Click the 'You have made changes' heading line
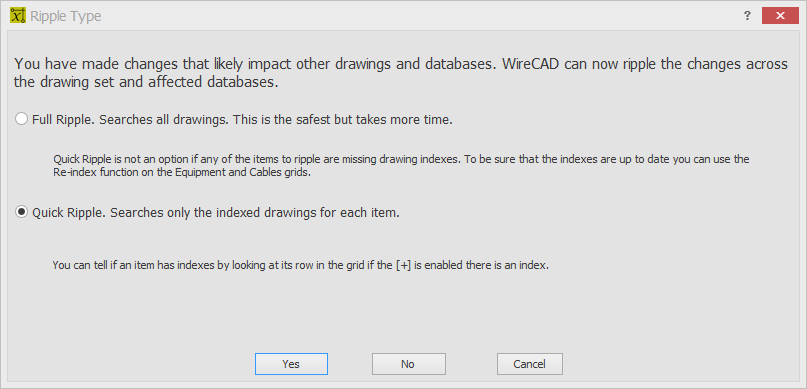This screenshot has height=389, width=807. (400, 64)
